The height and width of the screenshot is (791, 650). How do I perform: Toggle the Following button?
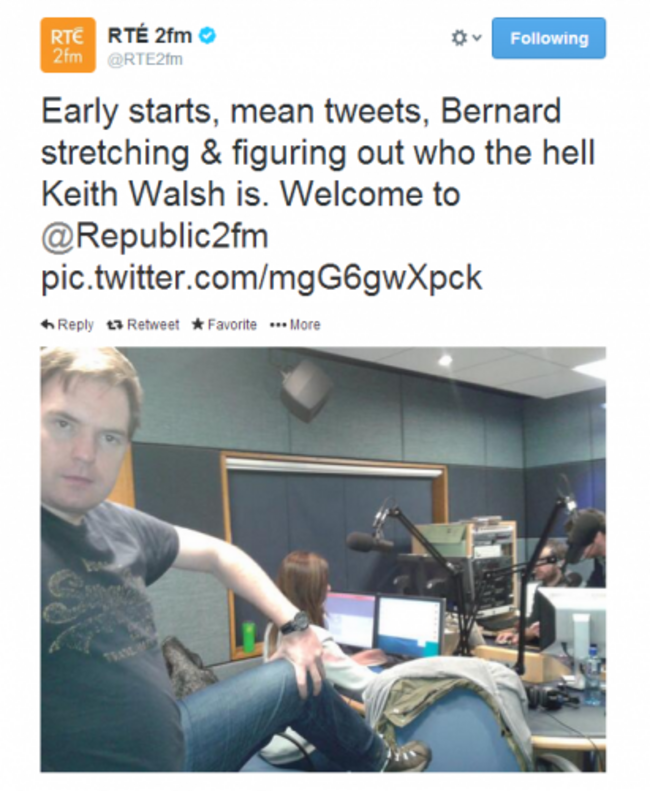tap(549, 38)
